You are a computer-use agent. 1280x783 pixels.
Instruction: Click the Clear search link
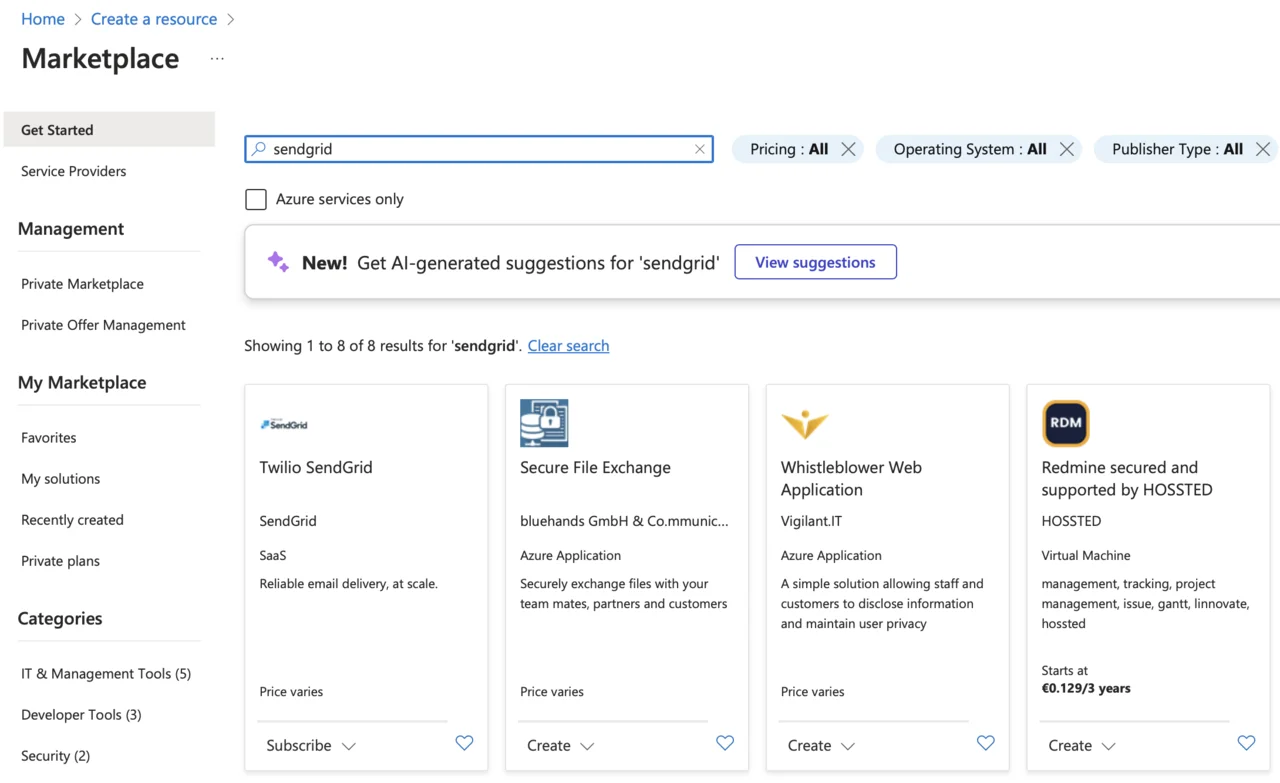(x=568, y=346)
